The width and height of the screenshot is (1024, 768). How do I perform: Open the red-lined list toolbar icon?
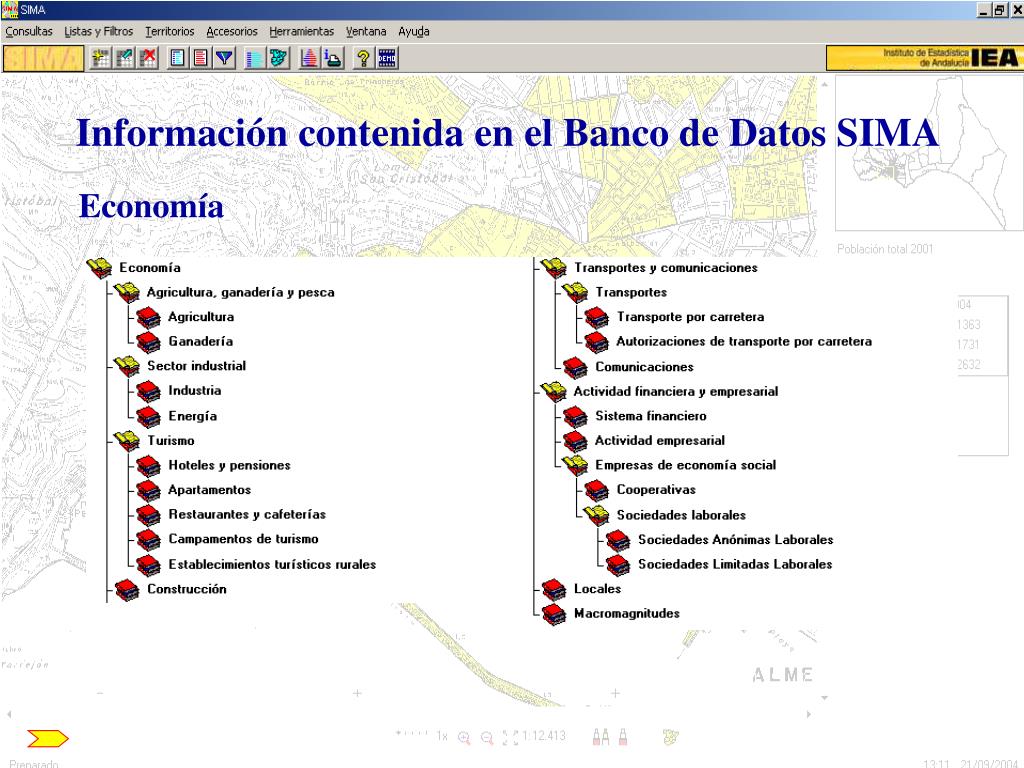click(x=201, y=58)
